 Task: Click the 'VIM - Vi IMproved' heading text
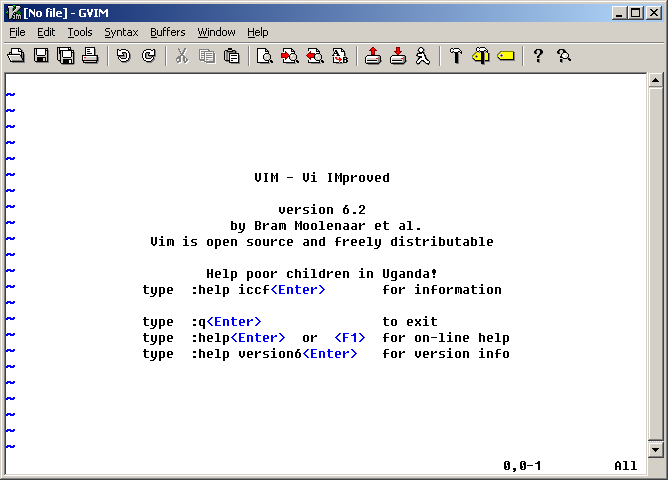tap(322, 178)
